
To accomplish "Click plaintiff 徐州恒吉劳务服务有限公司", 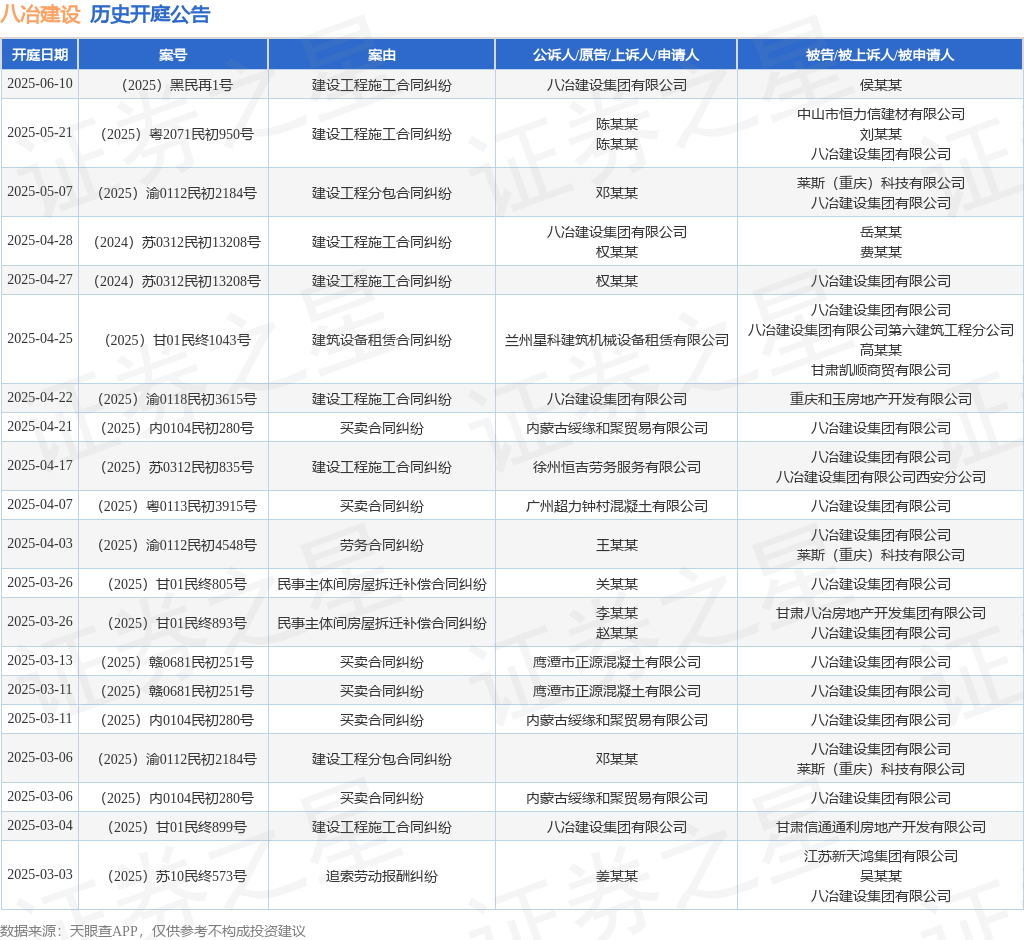I will point(616,467).
